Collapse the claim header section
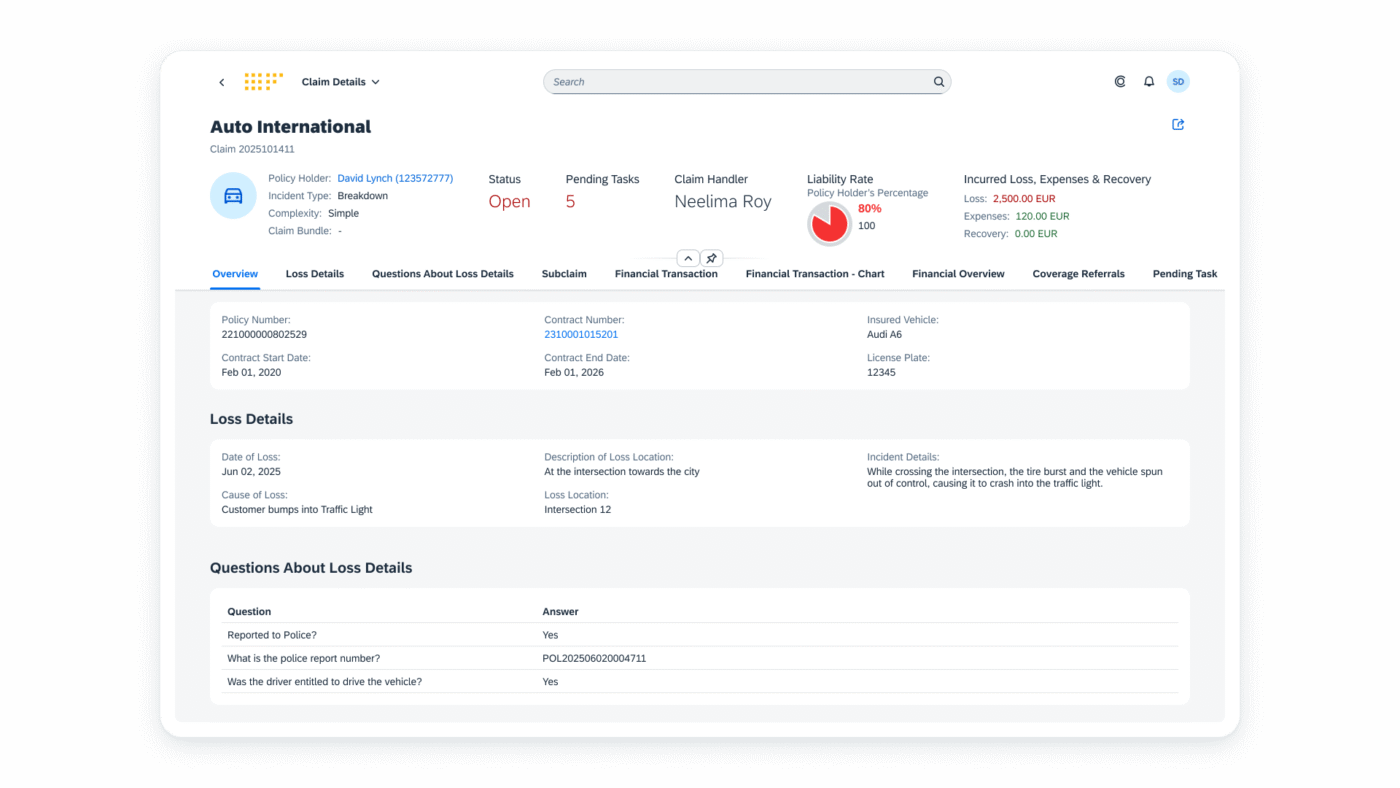Screen dimensions: 1400x788 coord(688,257)
